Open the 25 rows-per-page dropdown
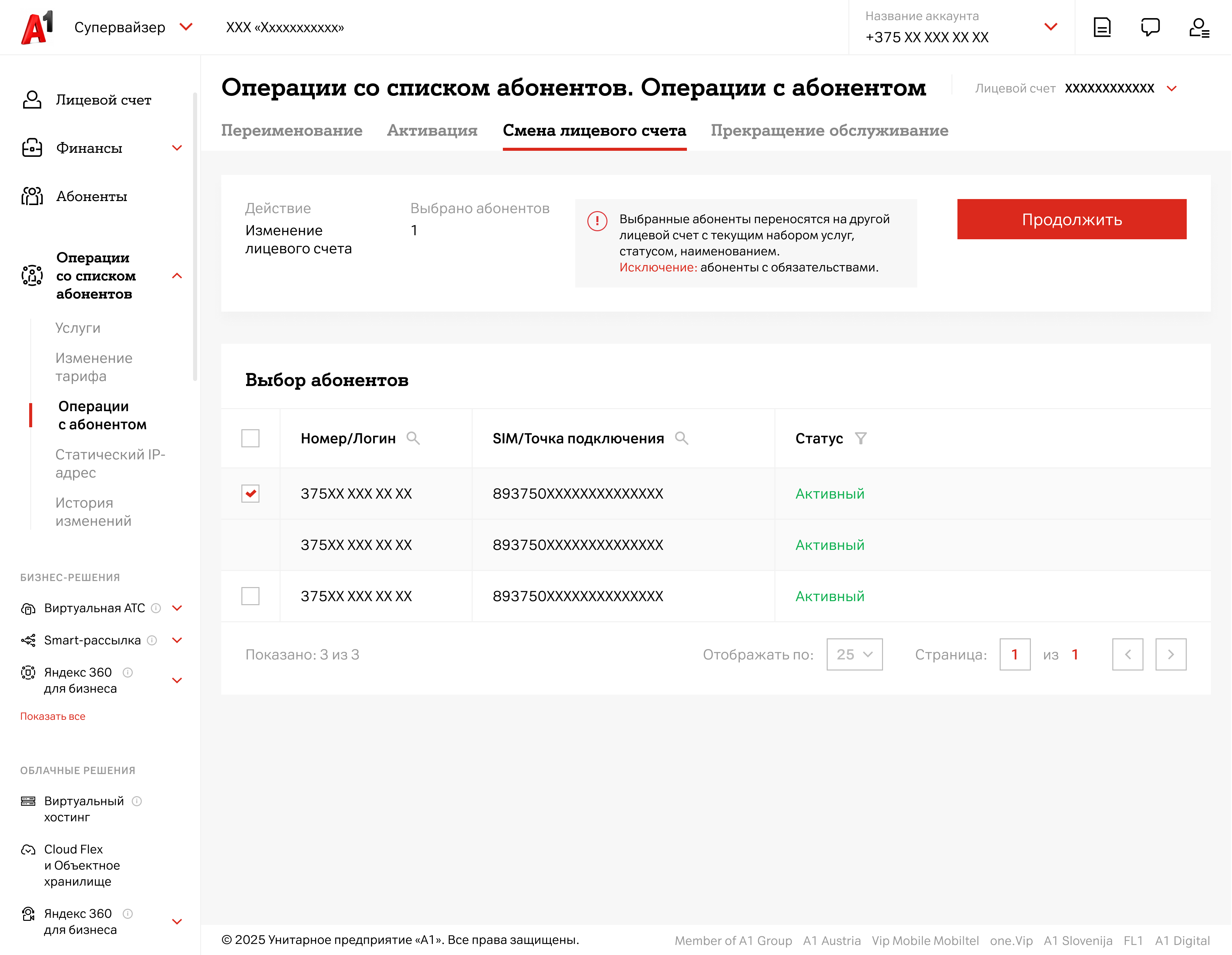This screenshot has width=1232, height=955. (x=854, y=654)
